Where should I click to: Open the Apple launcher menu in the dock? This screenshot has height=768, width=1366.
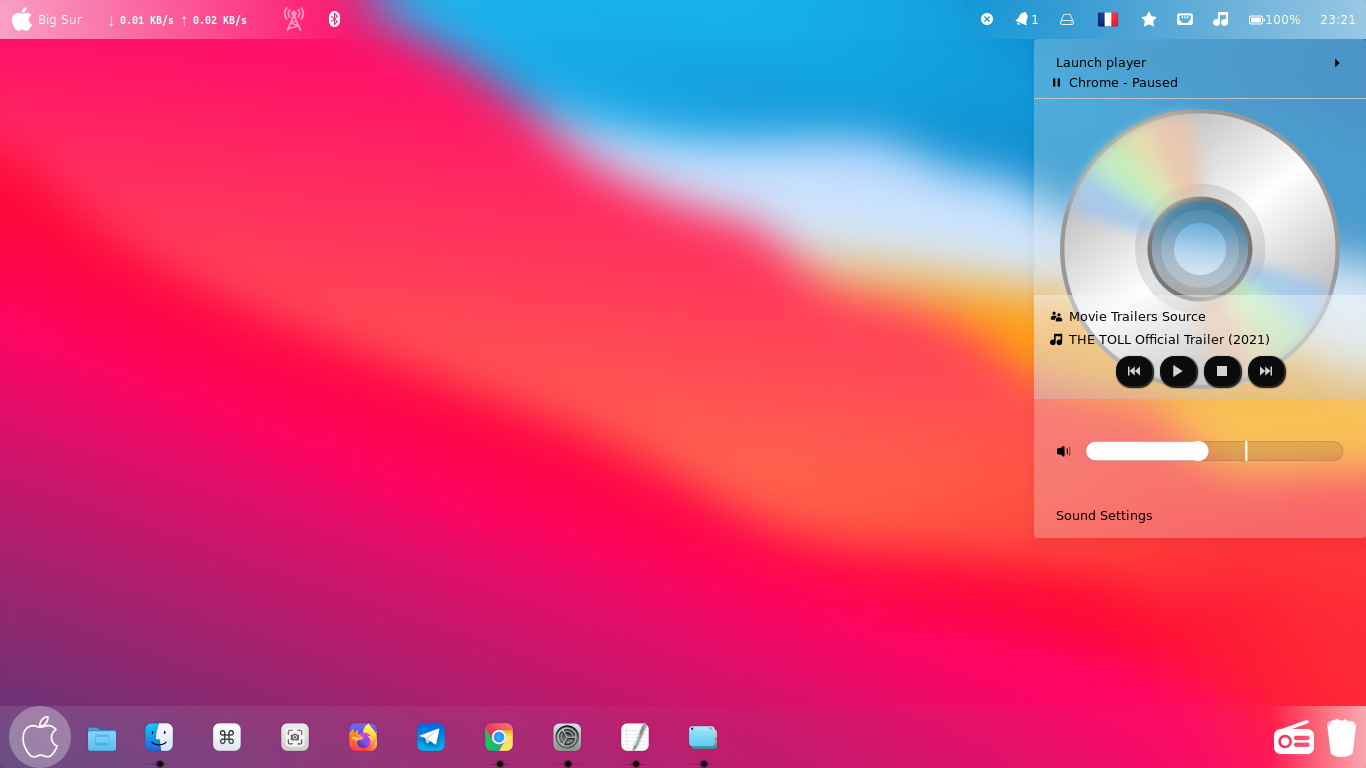click(x=40, y=737)
